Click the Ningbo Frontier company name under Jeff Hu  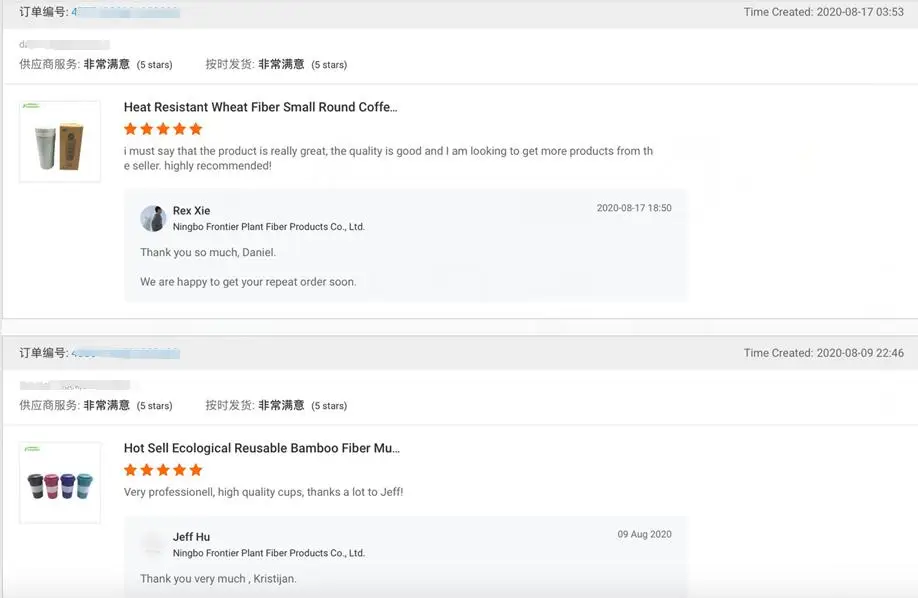(268, 553)
